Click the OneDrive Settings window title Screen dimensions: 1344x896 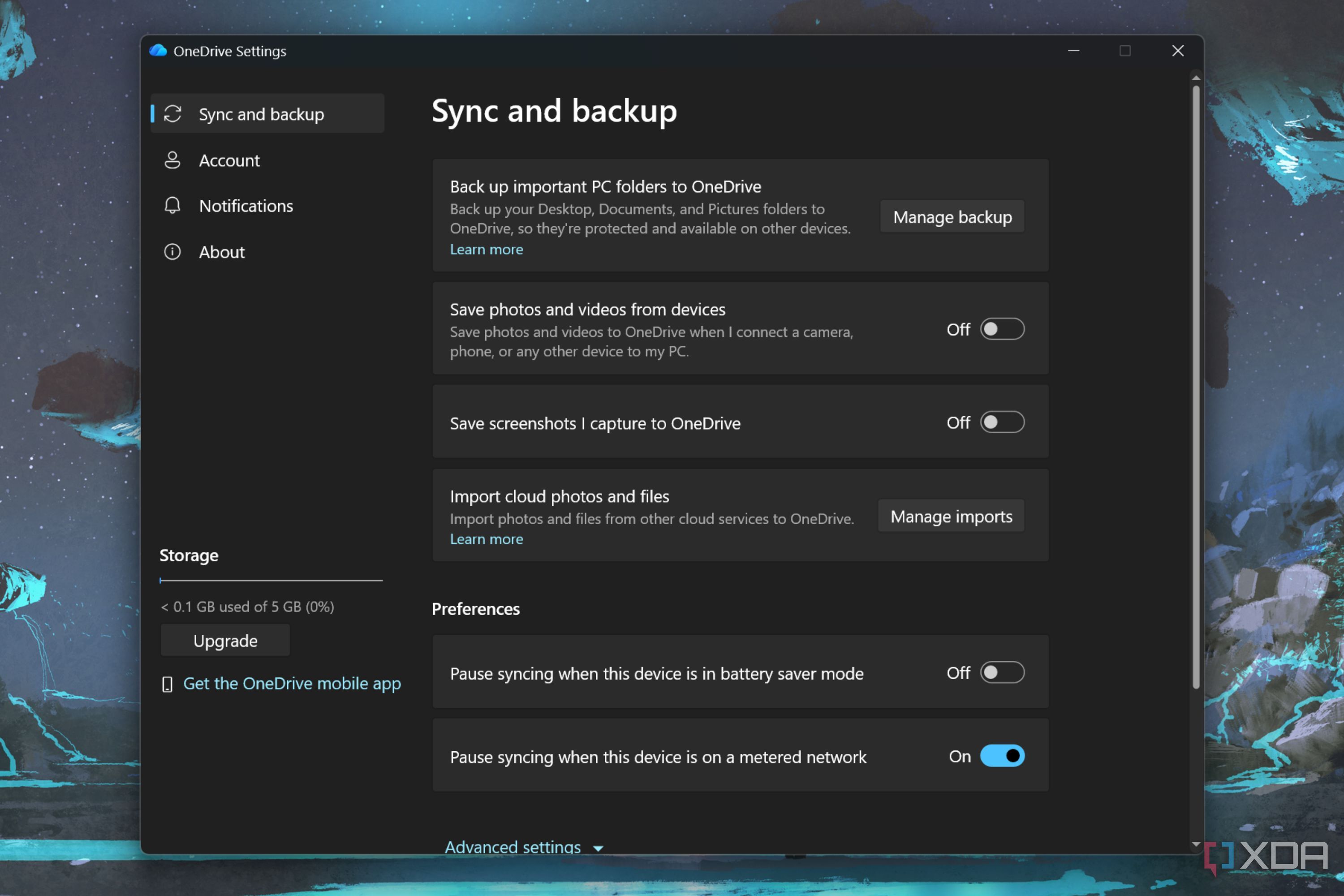coord(230,52)
